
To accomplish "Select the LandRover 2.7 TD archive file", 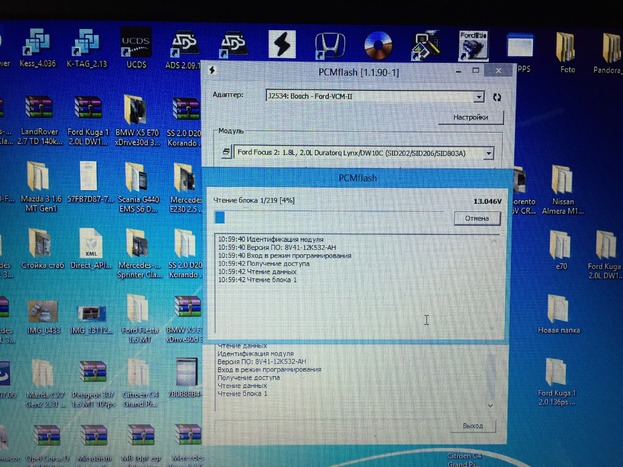I will [37, 116].
